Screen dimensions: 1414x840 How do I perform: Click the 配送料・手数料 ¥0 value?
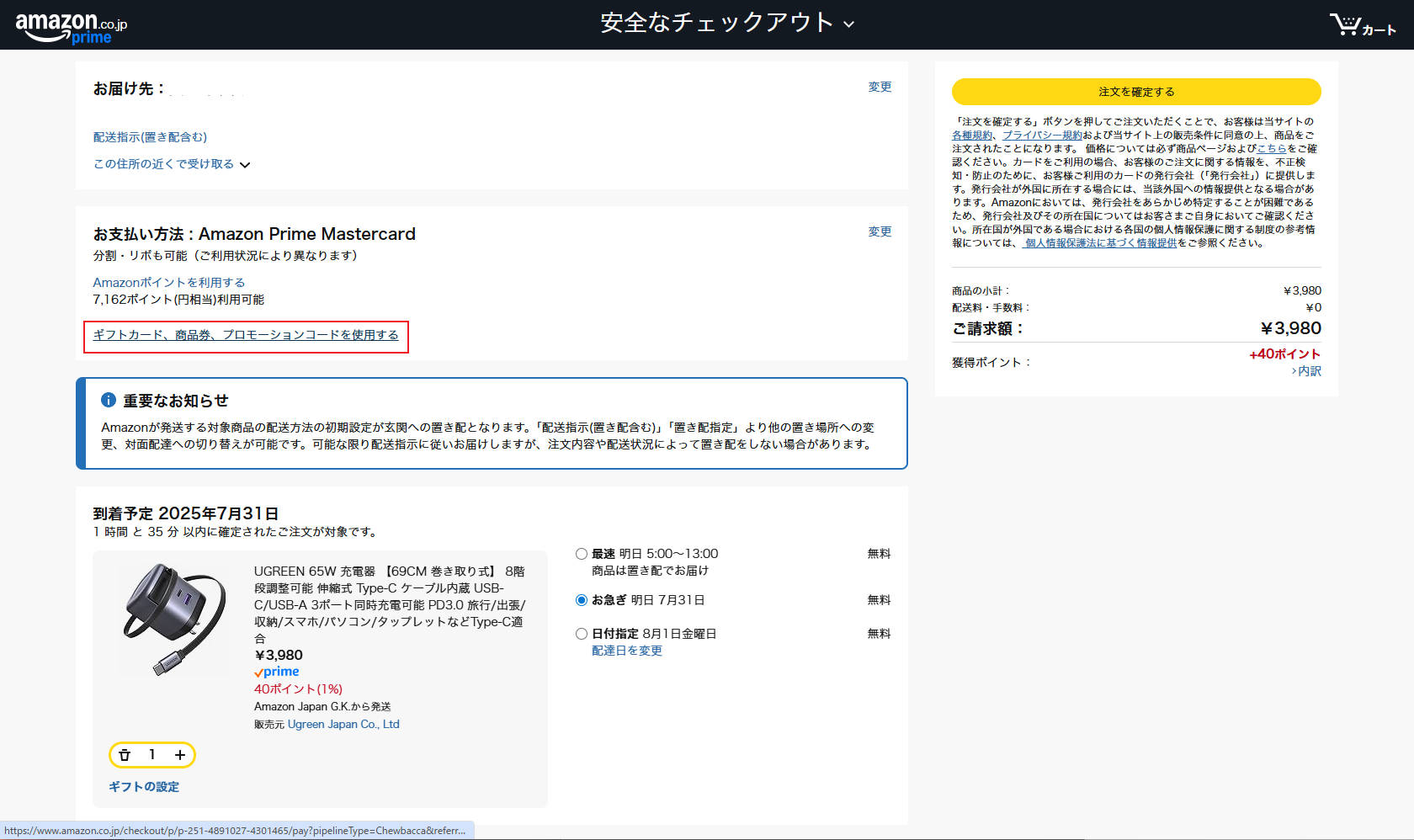tap(1314, 307)
